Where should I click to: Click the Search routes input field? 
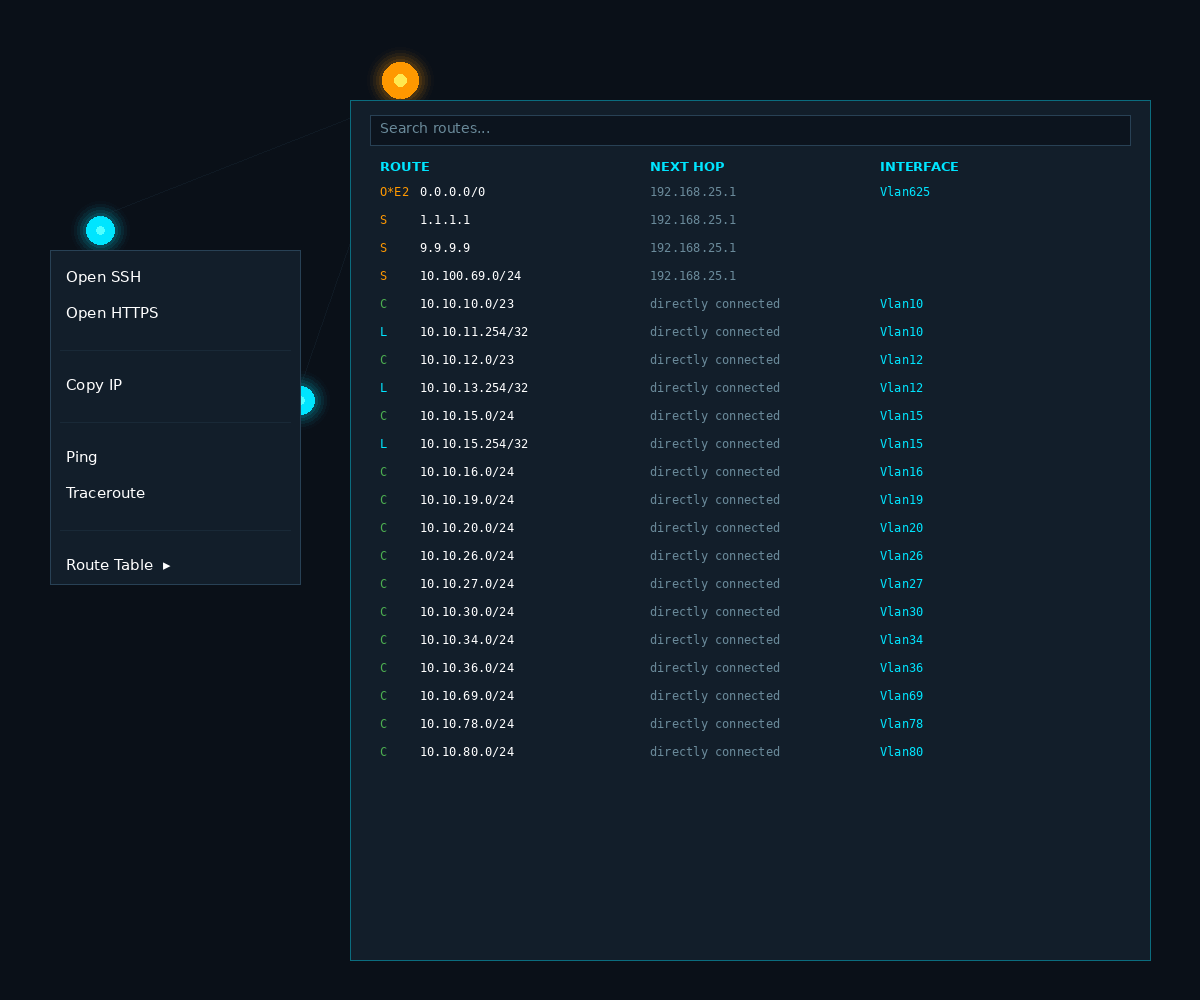(750, 130)
